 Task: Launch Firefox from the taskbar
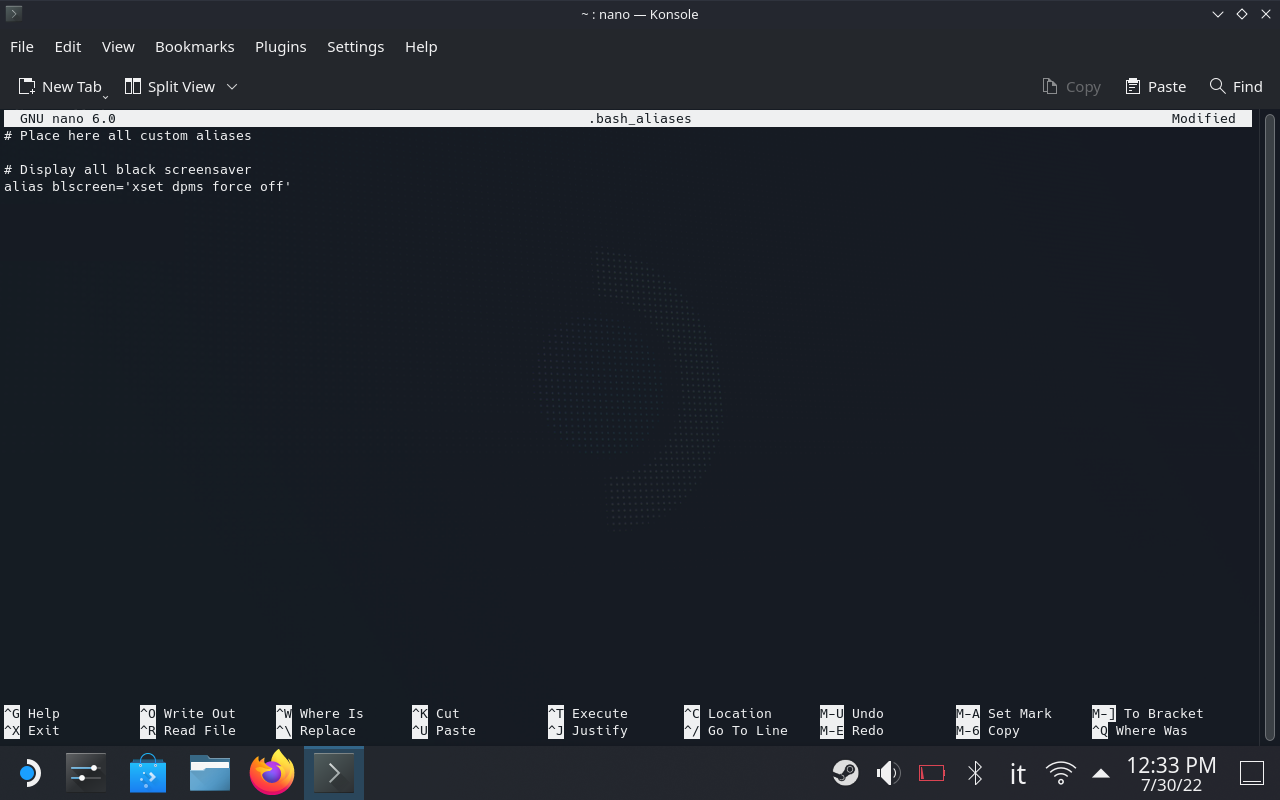click(x=272, y=773)
